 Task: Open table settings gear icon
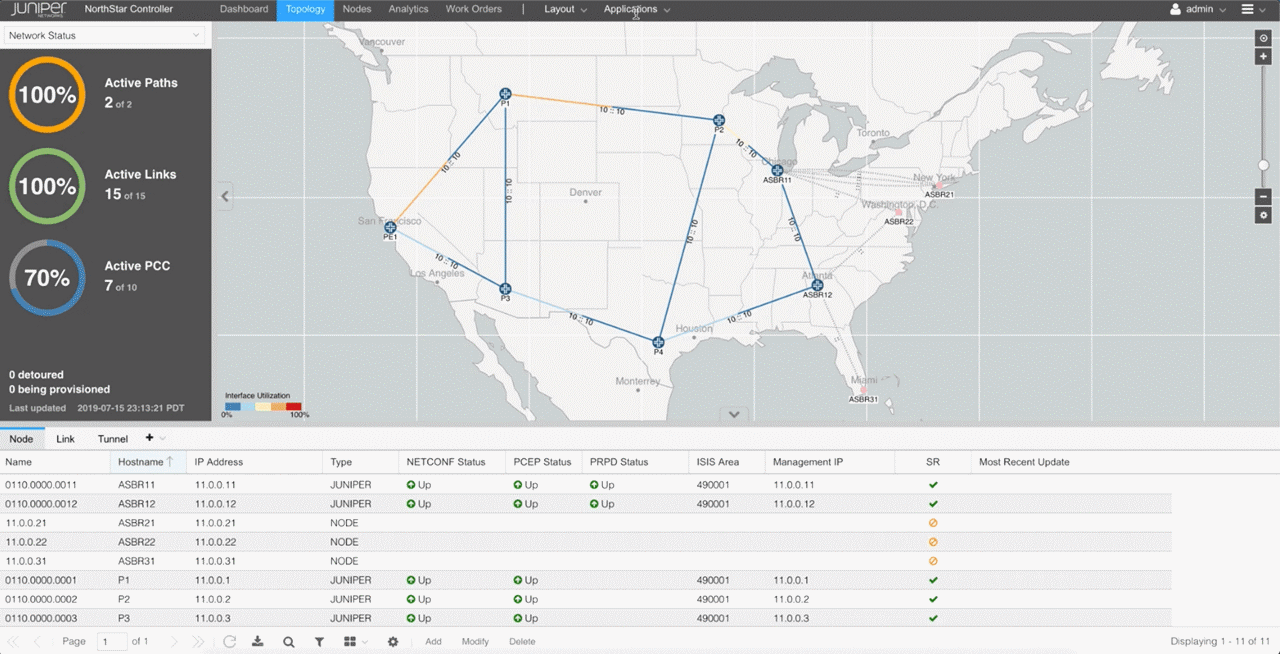pos(393,641)
